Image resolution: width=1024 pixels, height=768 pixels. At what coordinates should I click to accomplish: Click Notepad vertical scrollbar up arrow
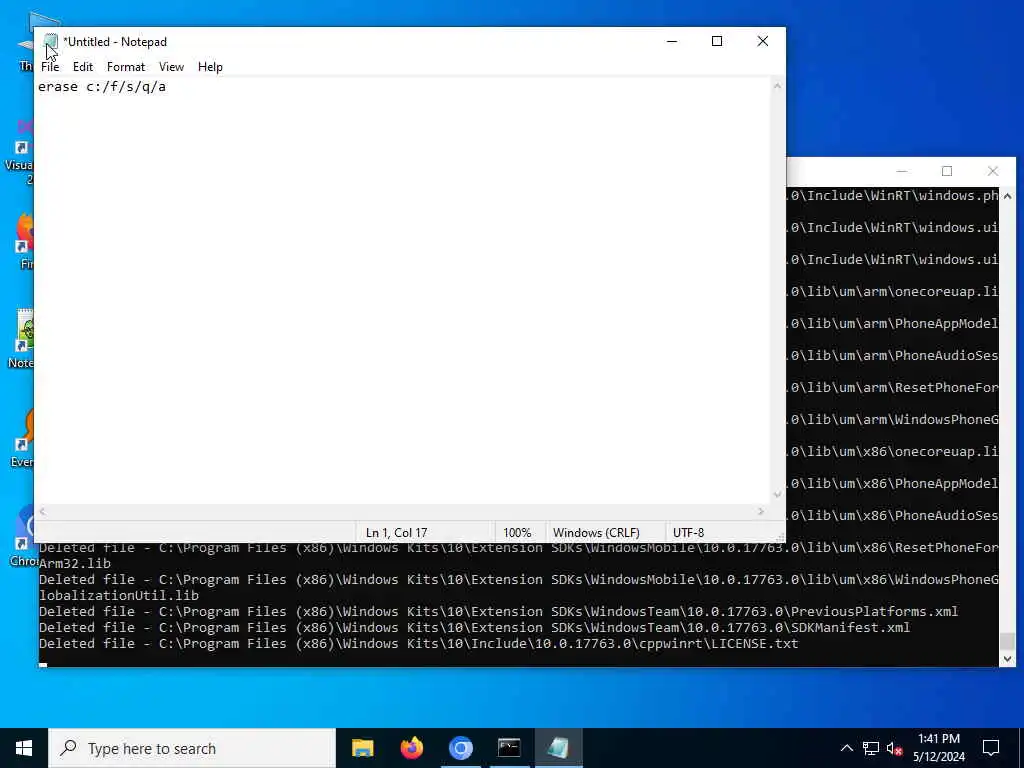tap(777, 86)
